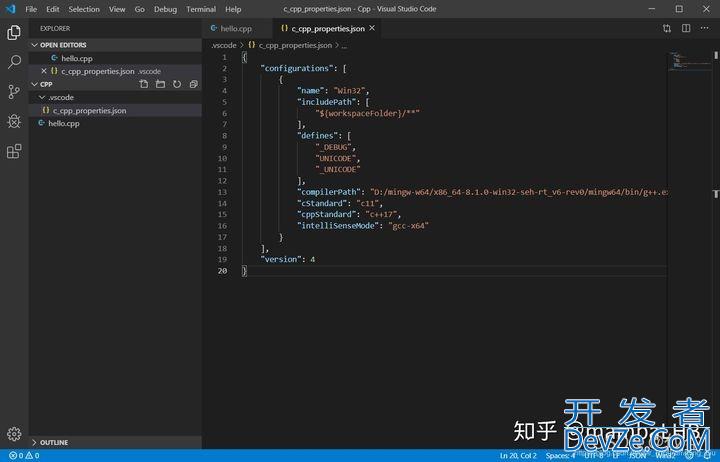Open the Debug view bug icon
Screen dimensions: 720x462
[x=14, y=121]
